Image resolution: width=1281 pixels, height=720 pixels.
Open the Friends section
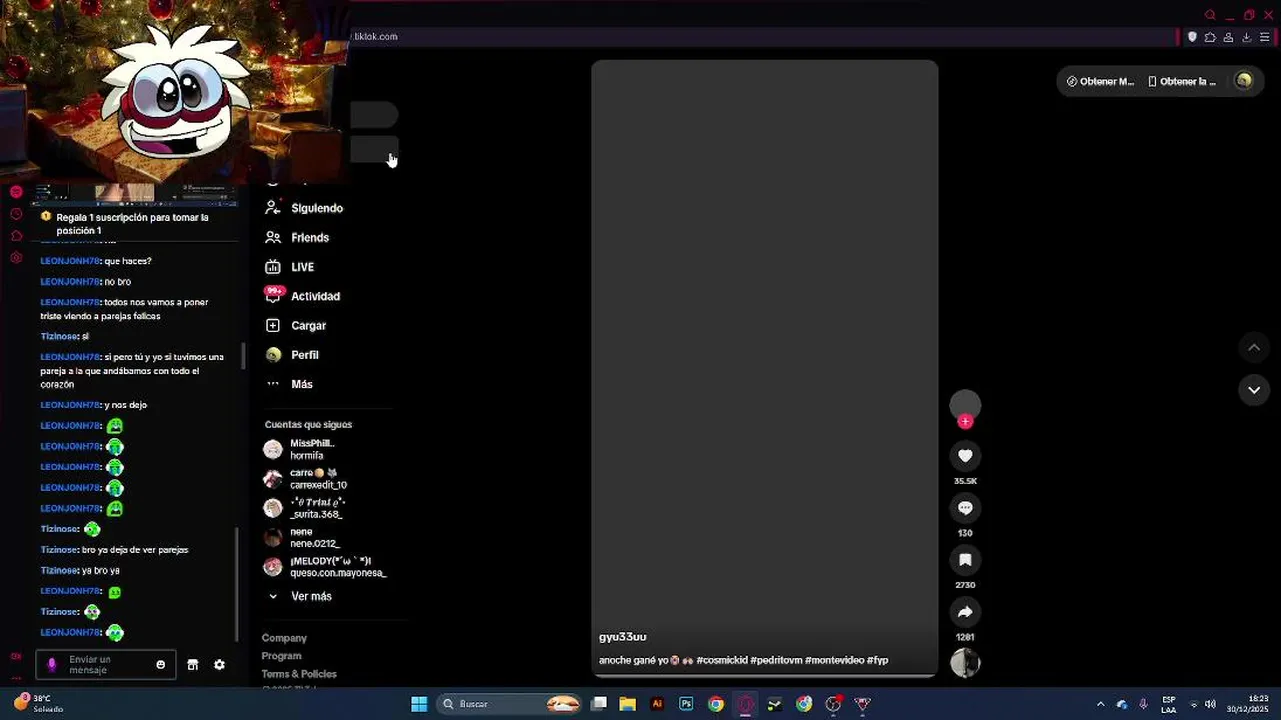[298, 238]
